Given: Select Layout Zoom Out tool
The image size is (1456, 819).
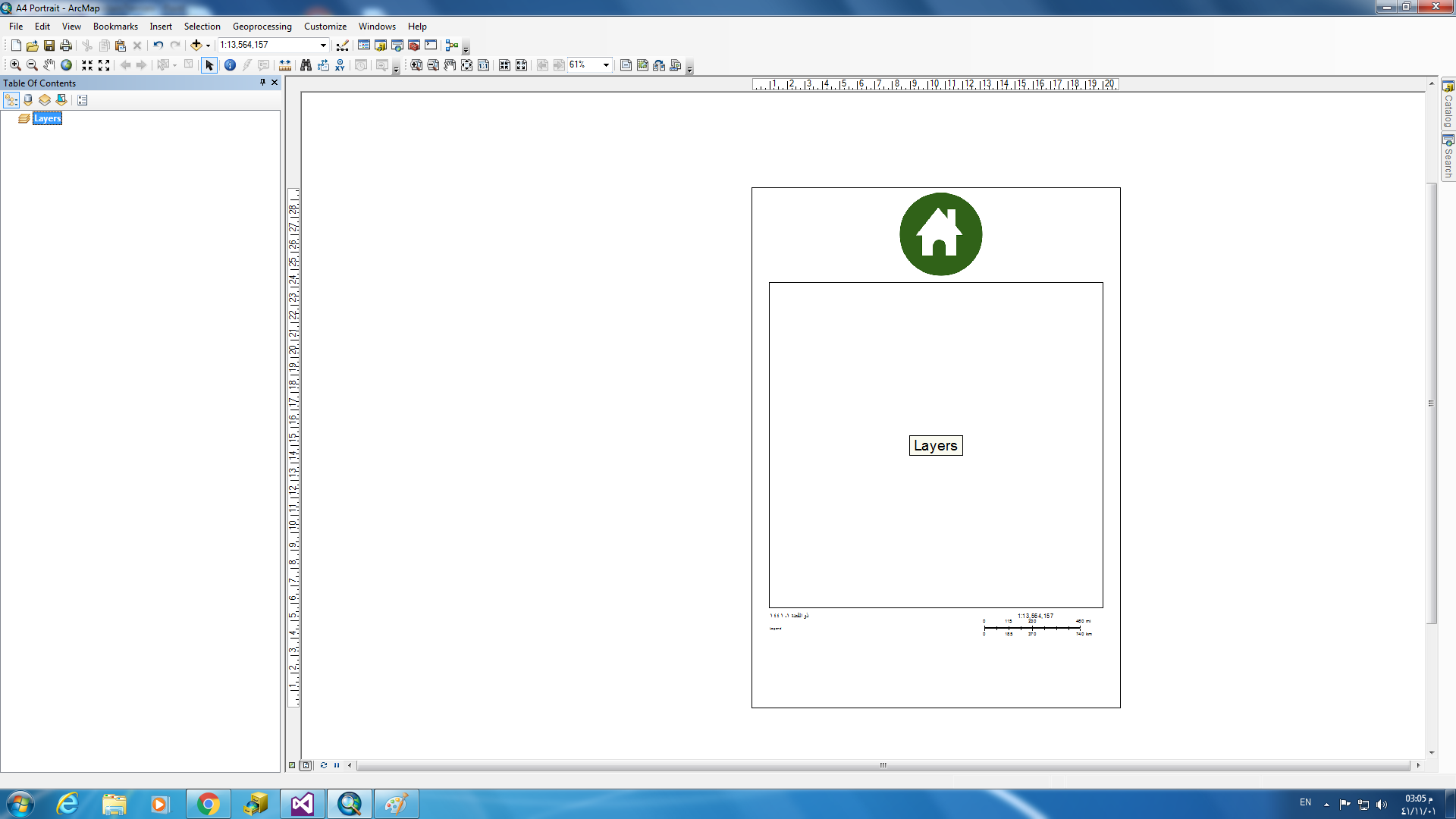Looking at the screenshot, I should click(433, 65).
